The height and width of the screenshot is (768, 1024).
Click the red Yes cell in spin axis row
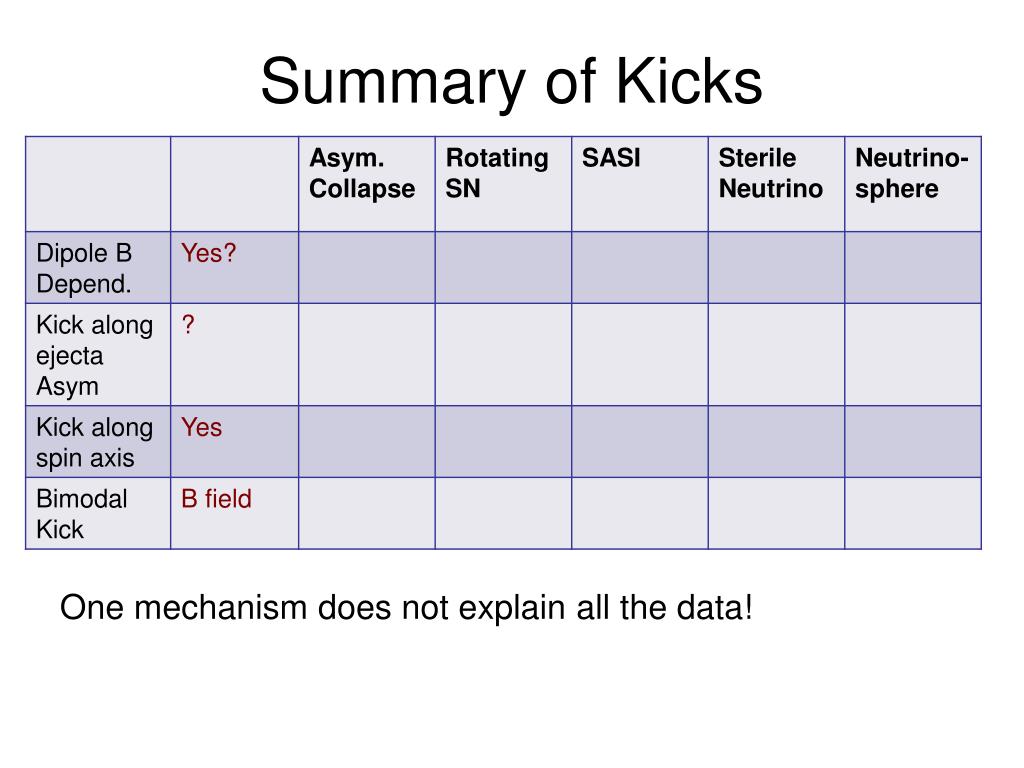coord(201,427)
